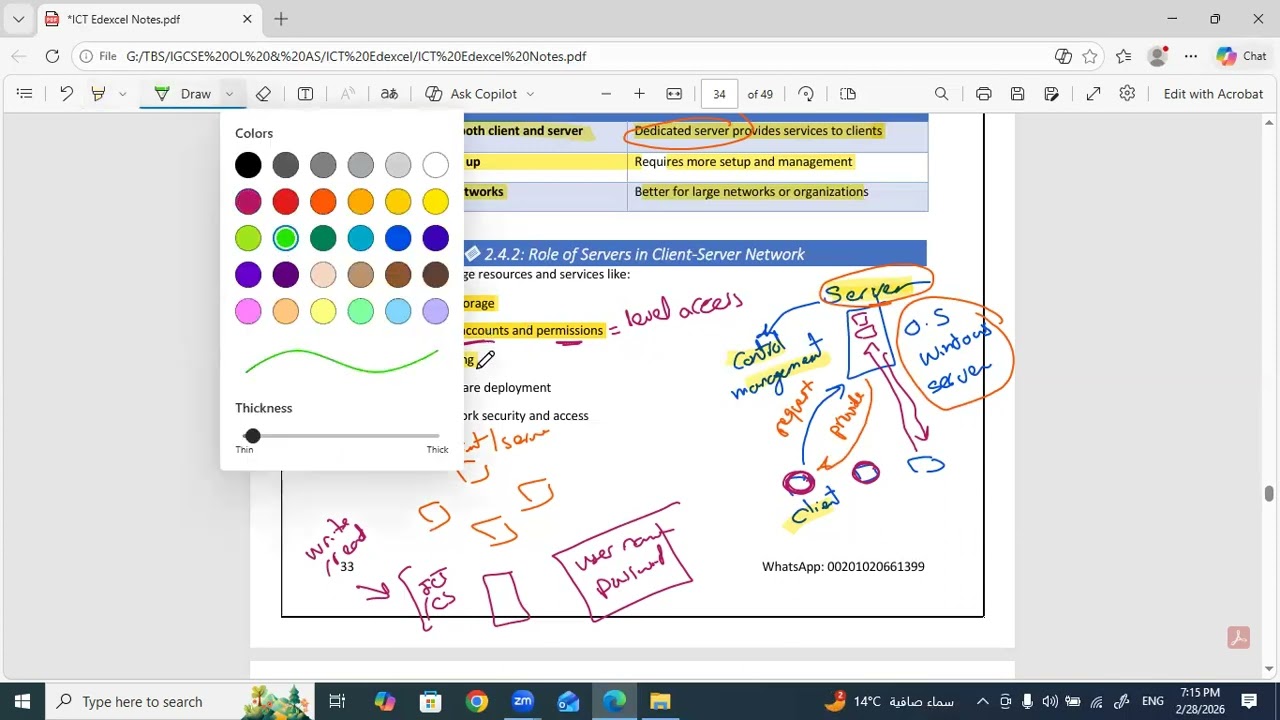Refresh the current page
Viewport: 1280px width, 720px height.
pyautogui.click(x=52, y=56)
